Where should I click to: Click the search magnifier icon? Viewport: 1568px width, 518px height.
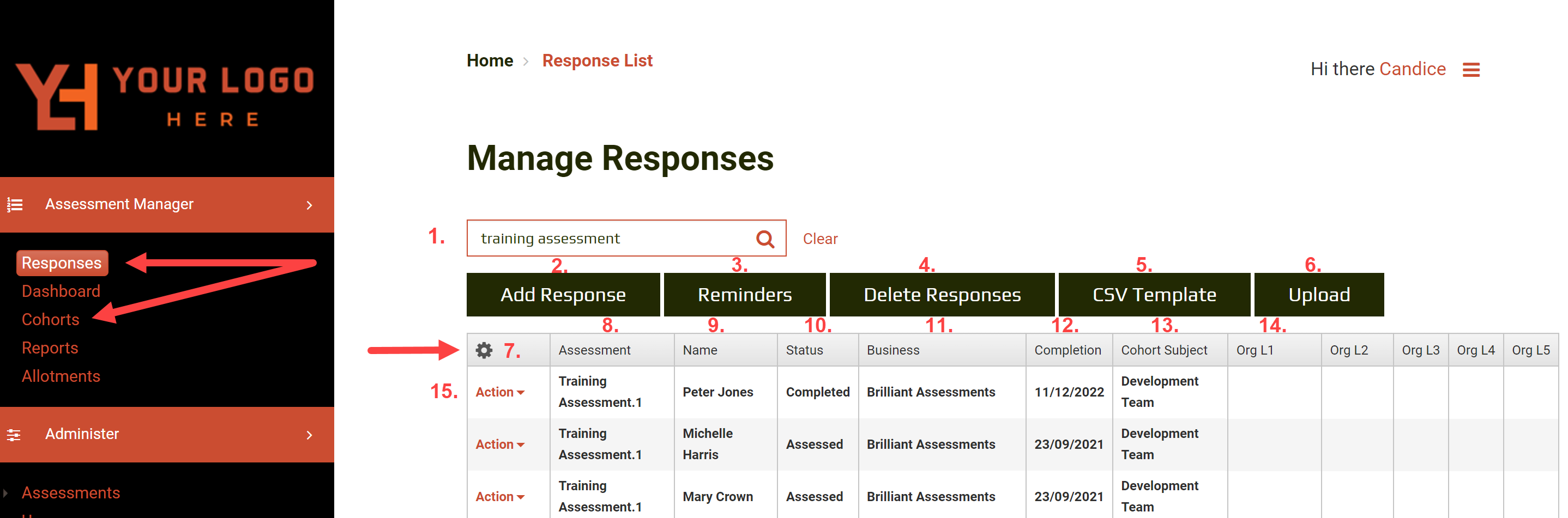point(764,239)
